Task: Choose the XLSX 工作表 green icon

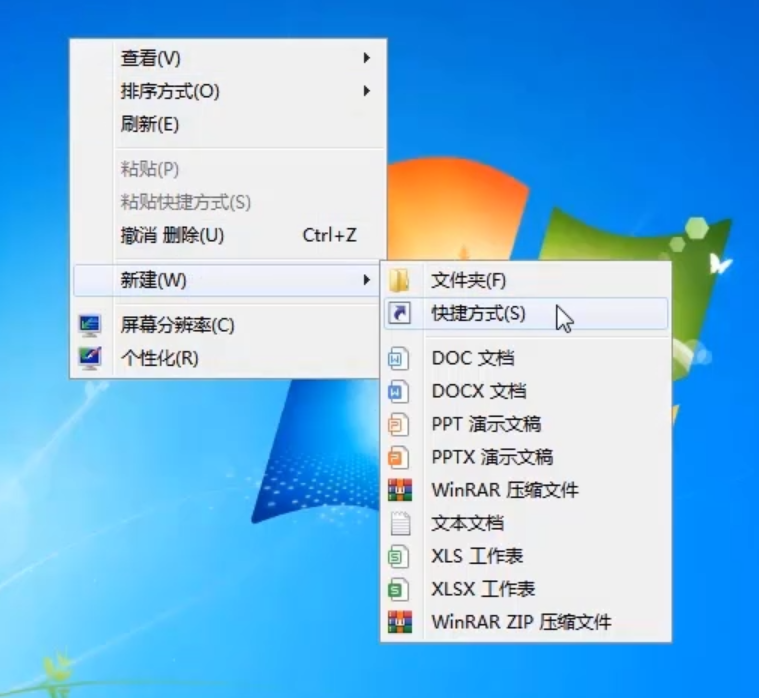Action: coord(399,589)
